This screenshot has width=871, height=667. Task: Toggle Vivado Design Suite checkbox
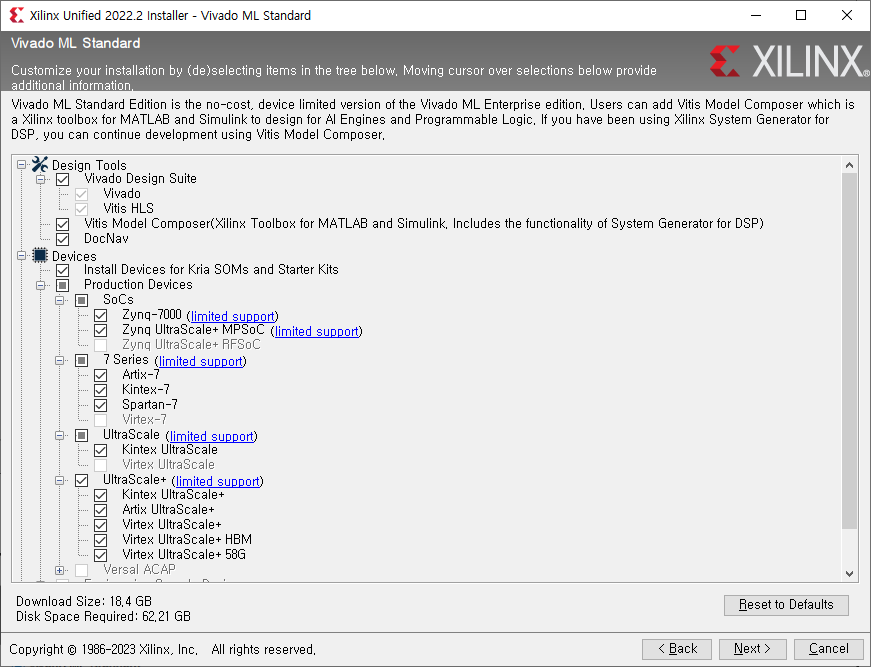63,179
